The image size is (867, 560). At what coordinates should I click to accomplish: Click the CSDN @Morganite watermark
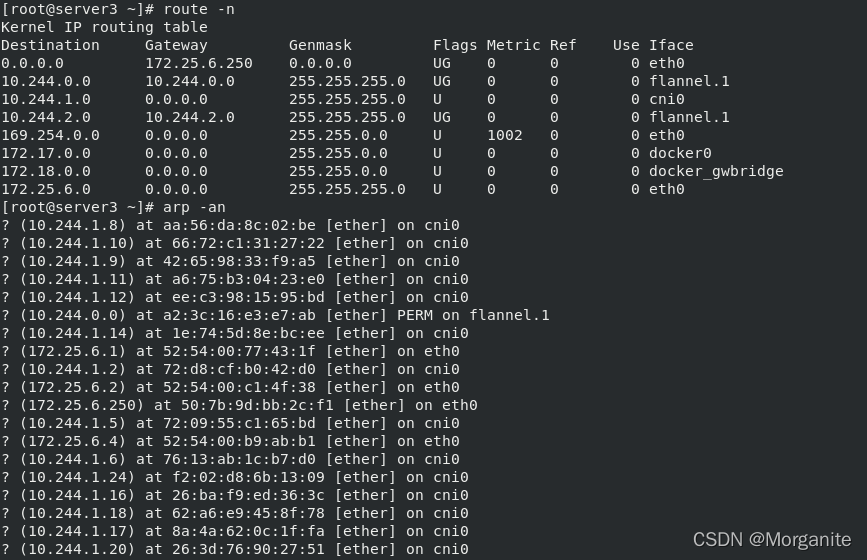(772, 539)
